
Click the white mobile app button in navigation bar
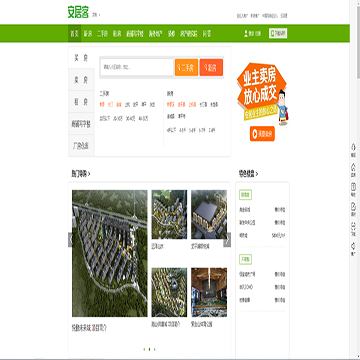tap(278, 33)
